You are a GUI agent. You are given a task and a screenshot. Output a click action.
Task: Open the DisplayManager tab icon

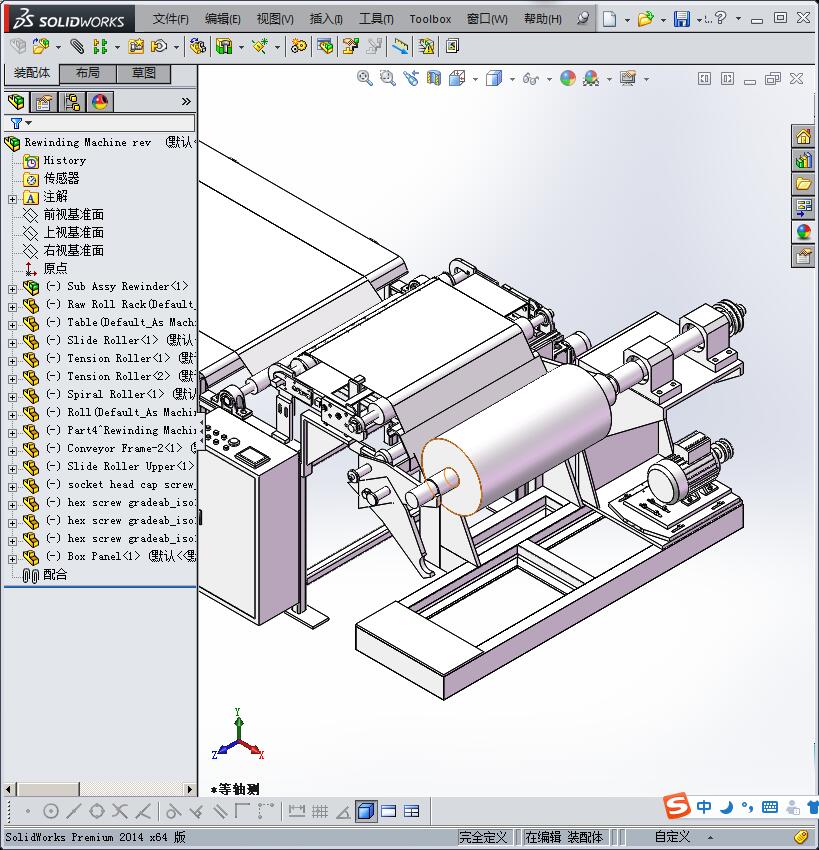coord(100,102)
